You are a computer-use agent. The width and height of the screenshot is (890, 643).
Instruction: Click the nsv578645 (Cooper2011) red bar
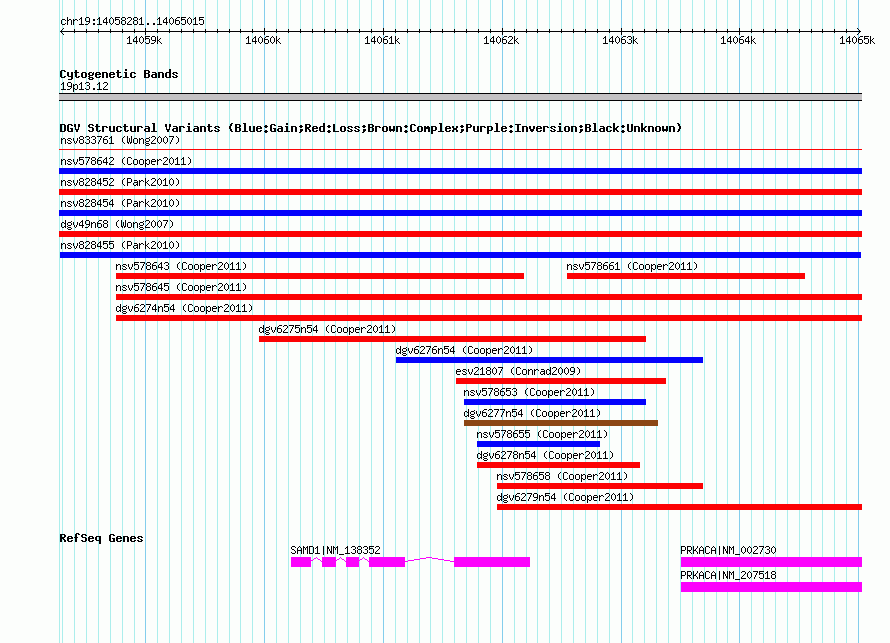coord(489,297)
